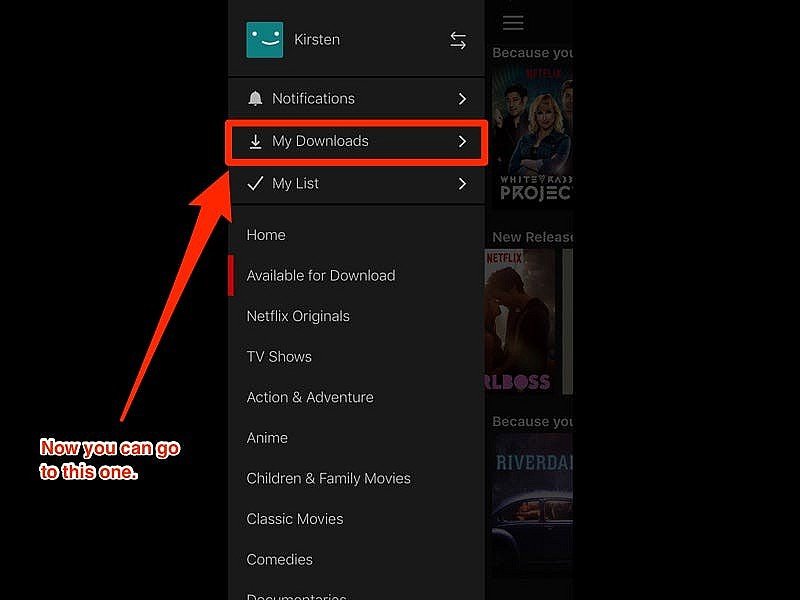Browse the Comedies category

(279, 560)
